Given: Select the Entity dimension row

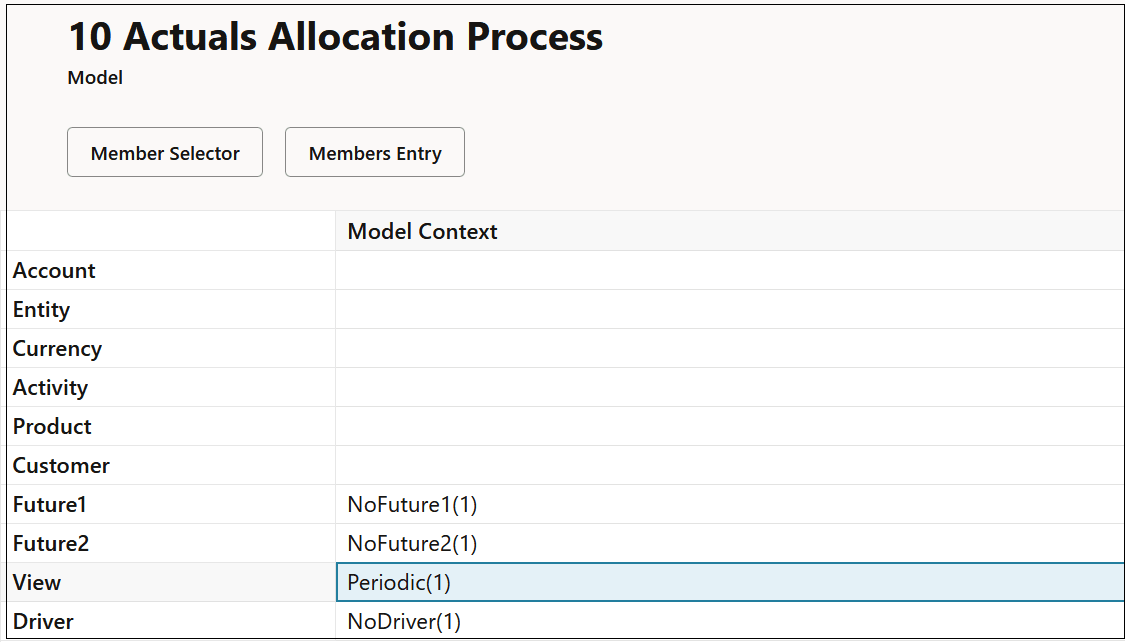Looking at the screenshot, I should [x=41, y=309].
